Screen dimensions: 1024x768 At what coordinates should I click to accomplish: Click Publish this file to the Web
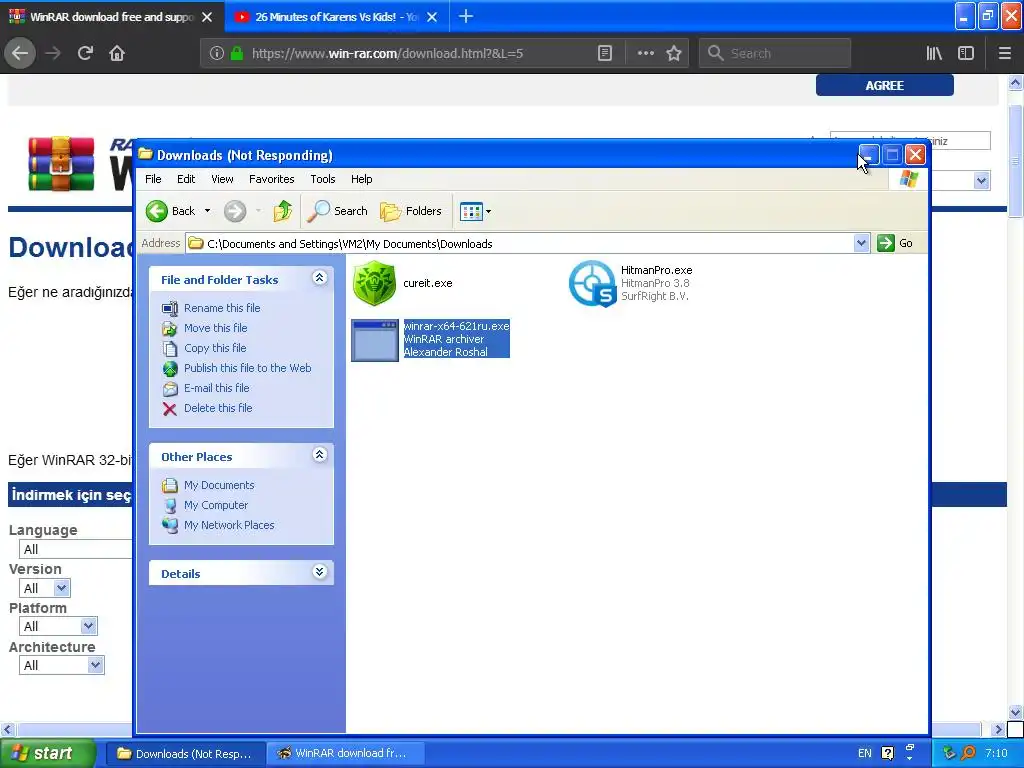click(x=248, y=368)
